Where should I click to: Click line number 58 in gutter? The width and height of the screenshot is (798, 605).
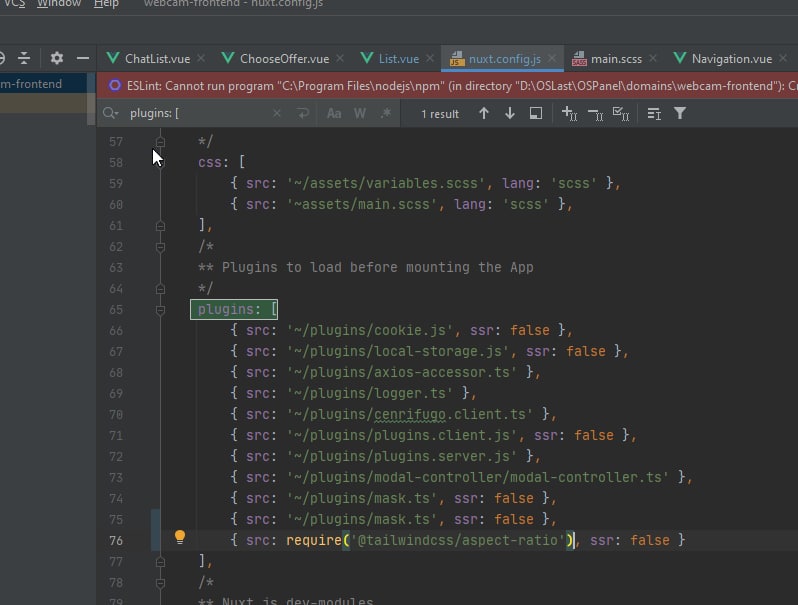(116, 162)
